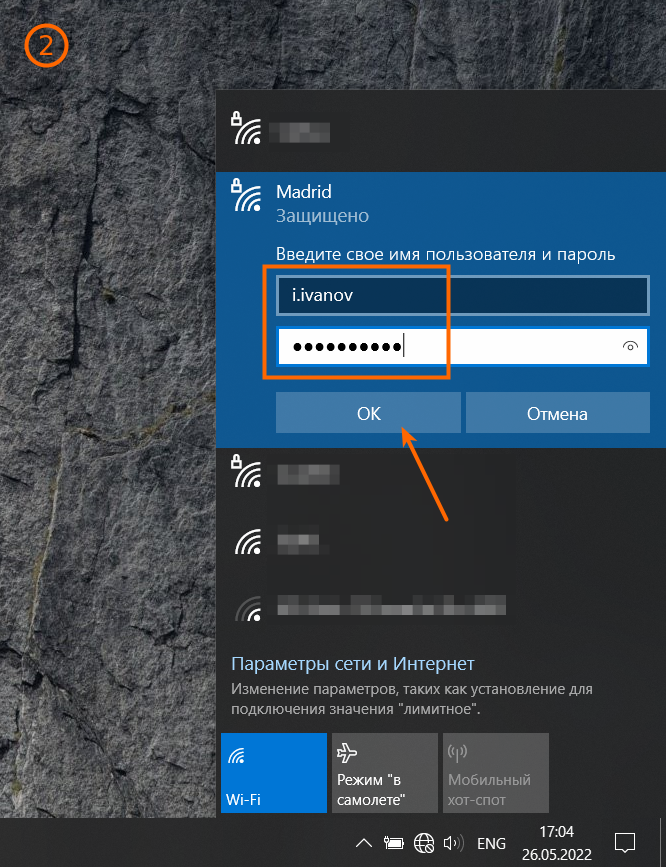Toggle the Мобильный хот-спот tile
Image resolution: width=666 pixels, height=867 pixels.
(x=495, y=773)
